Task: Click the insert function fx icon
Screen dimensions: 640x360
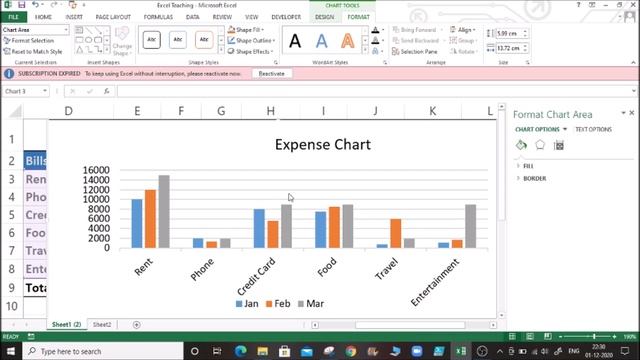Action: click(x=106, y=91)
